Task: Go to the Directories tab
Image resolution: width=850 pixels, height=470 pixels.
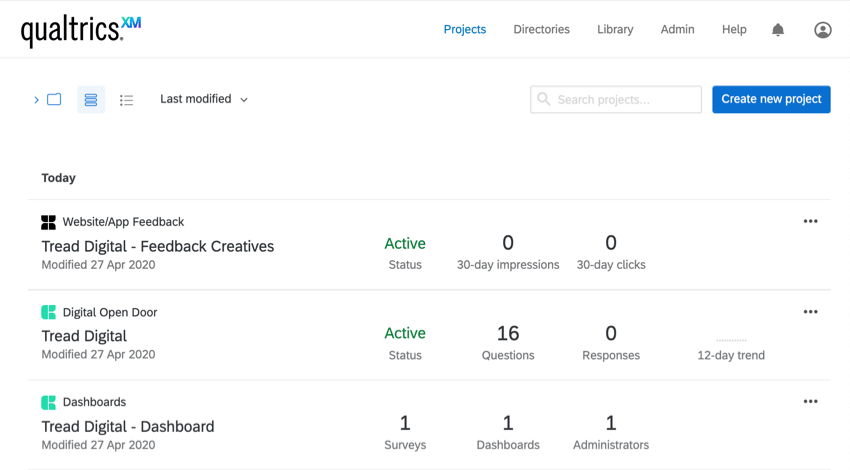Action: pos(541,30)
